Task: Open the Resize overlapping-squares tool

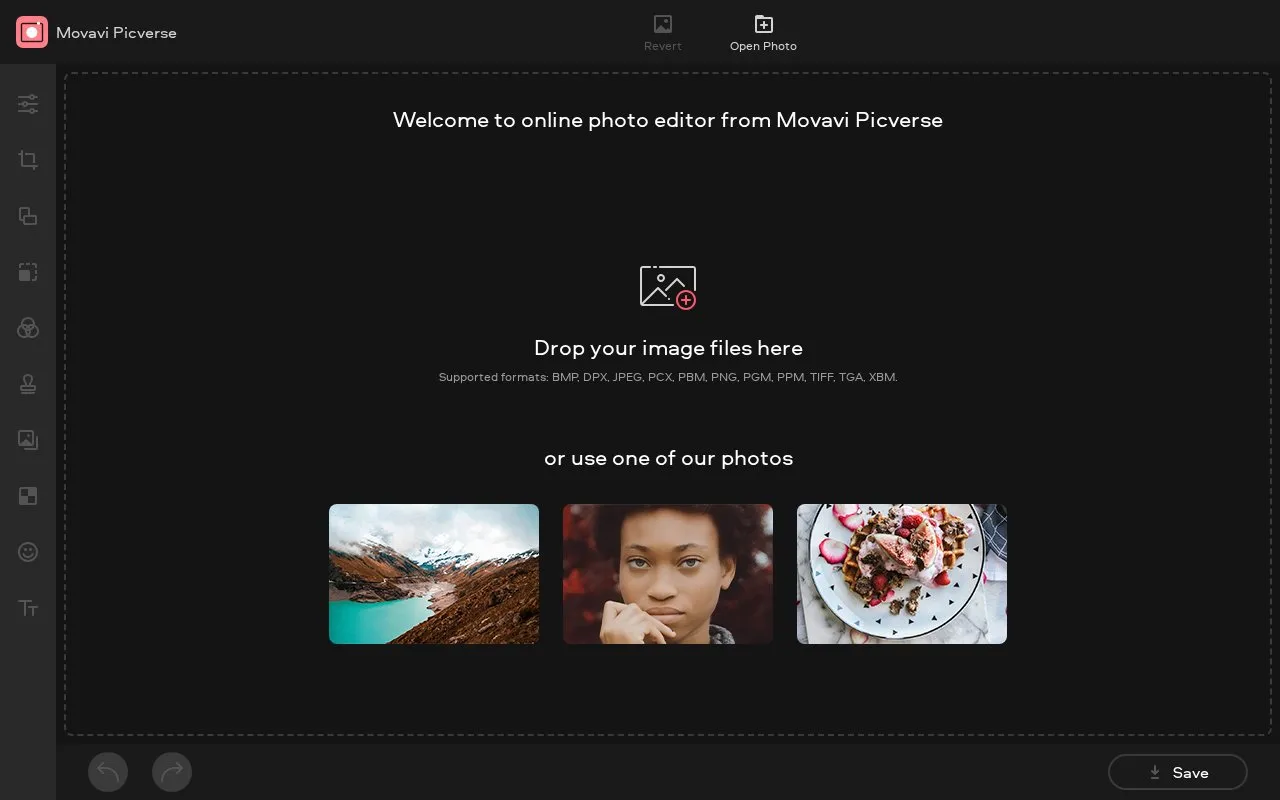Action: [28, 216]
